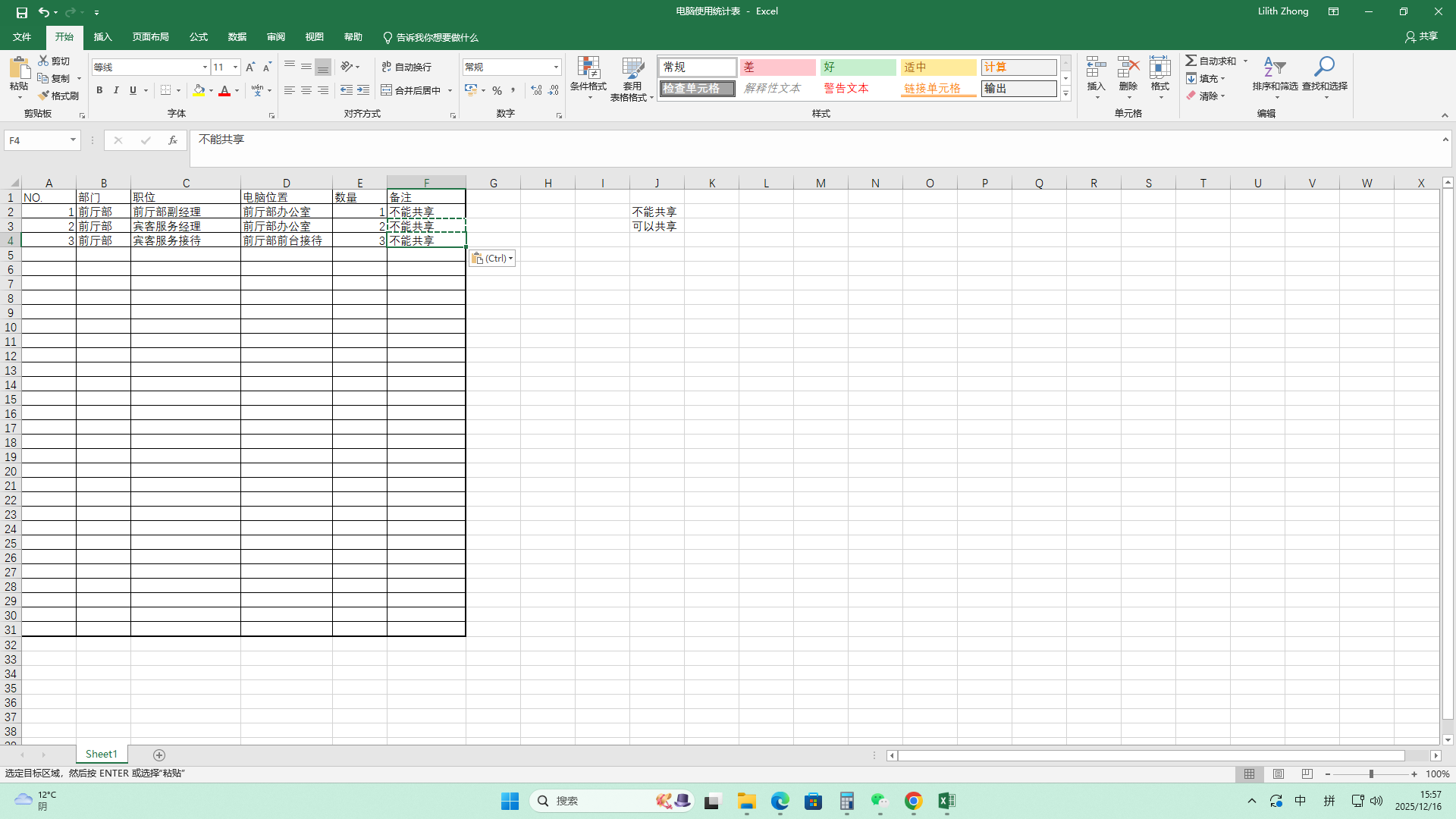
Task: Apply the 好 cell style
Action: 858,67
